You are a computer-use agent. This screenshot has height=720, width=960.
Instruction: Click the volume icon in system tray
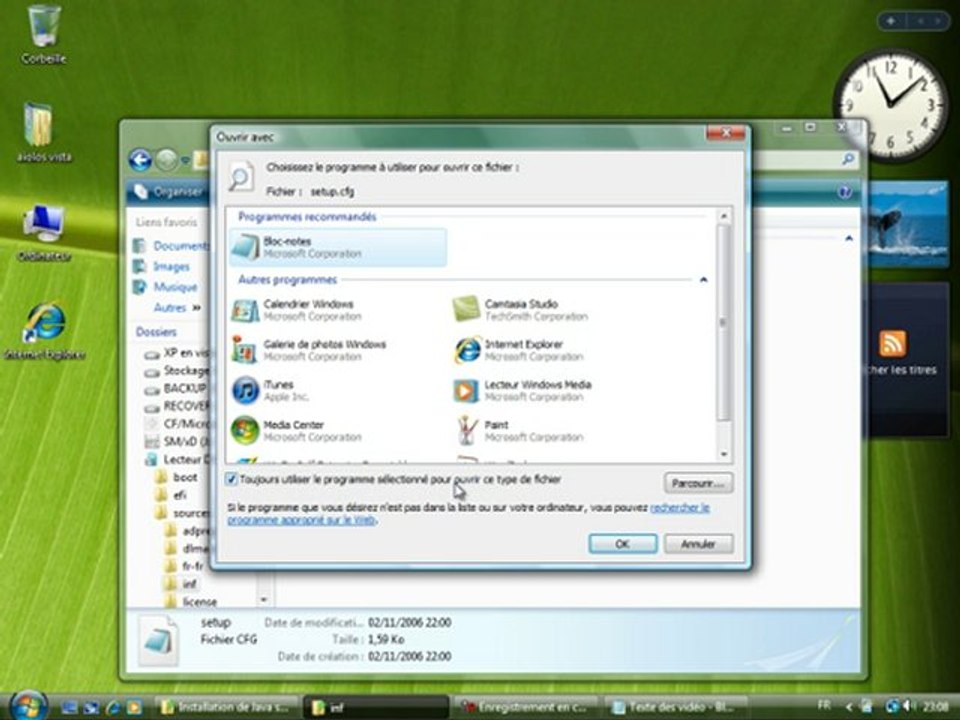(908, 706)
